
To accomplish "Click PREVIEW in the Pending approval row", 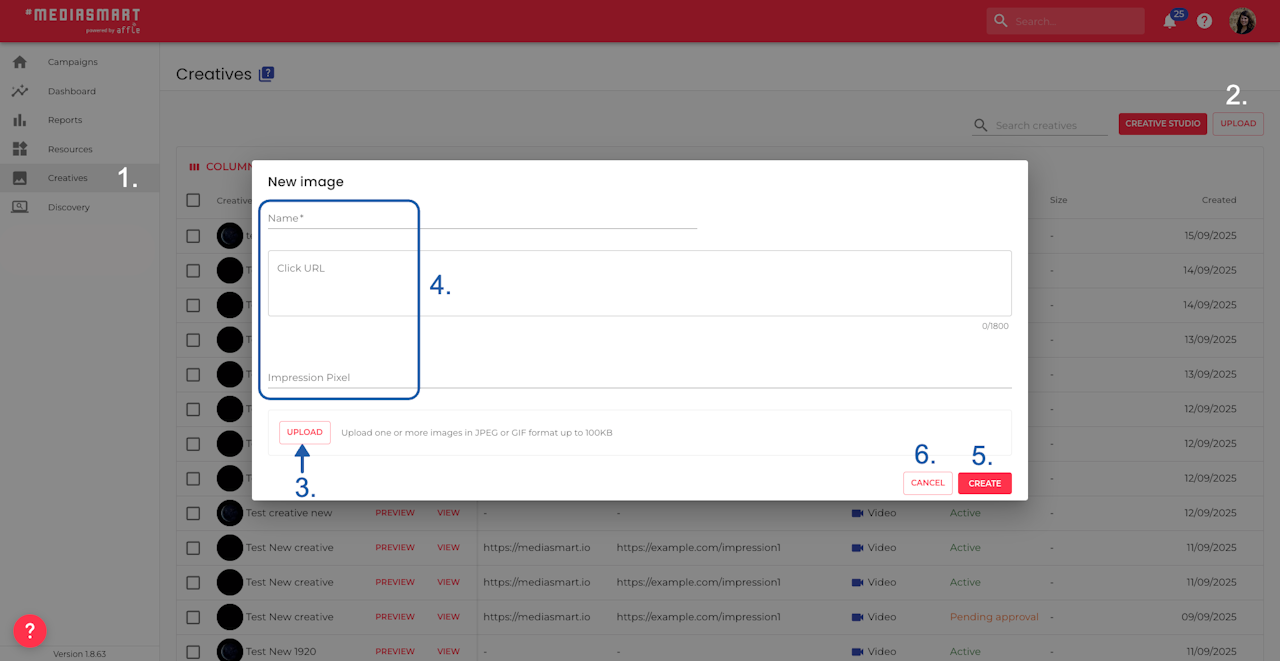I will 395,617.
